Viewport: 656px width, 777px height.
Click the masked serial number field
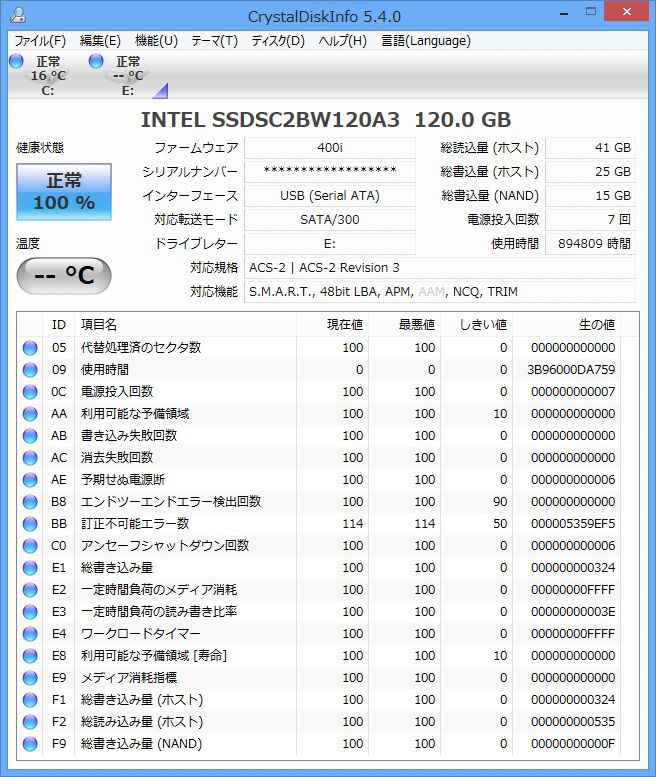pos(330,171)
